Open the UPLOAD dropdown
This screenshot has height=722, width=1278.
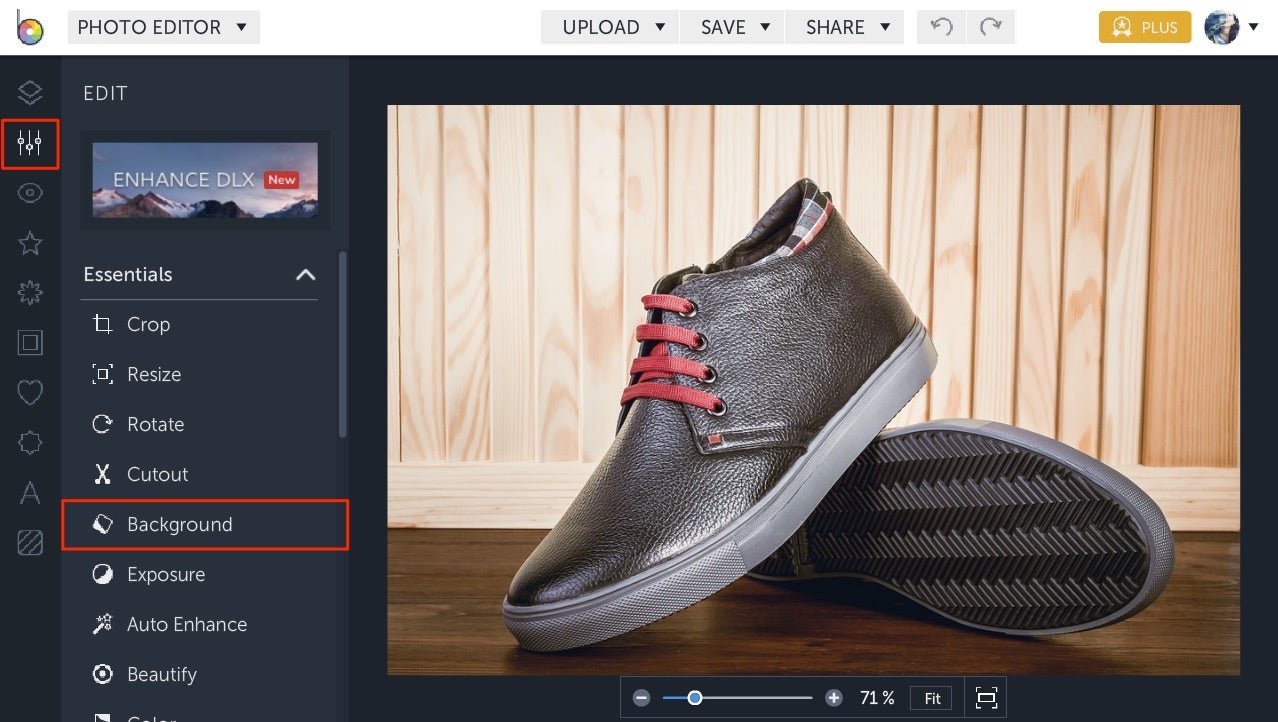pos(608,27)
